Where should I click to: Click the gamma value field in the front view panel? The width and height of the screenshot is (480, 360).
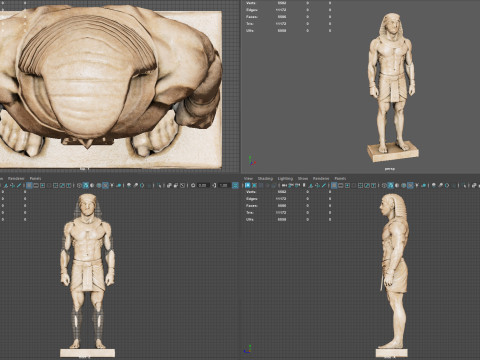(224, 185)
